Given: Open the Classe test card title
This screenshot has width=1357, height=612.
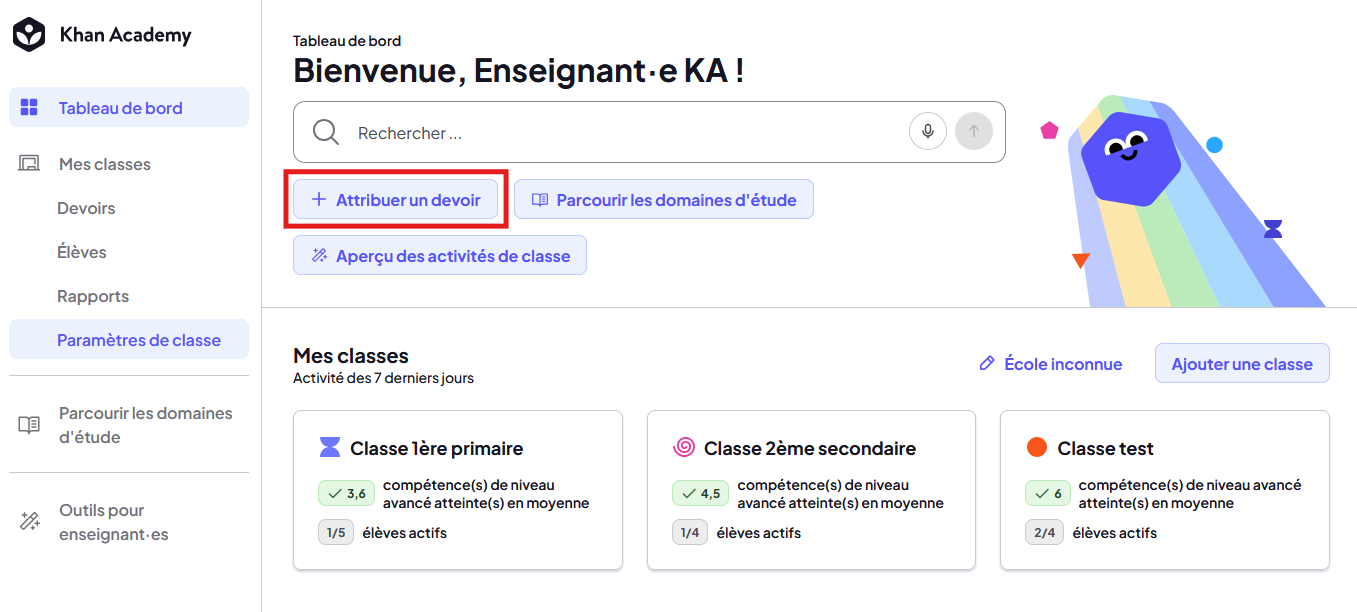Looking at the screenshot, I should 1106,448.
